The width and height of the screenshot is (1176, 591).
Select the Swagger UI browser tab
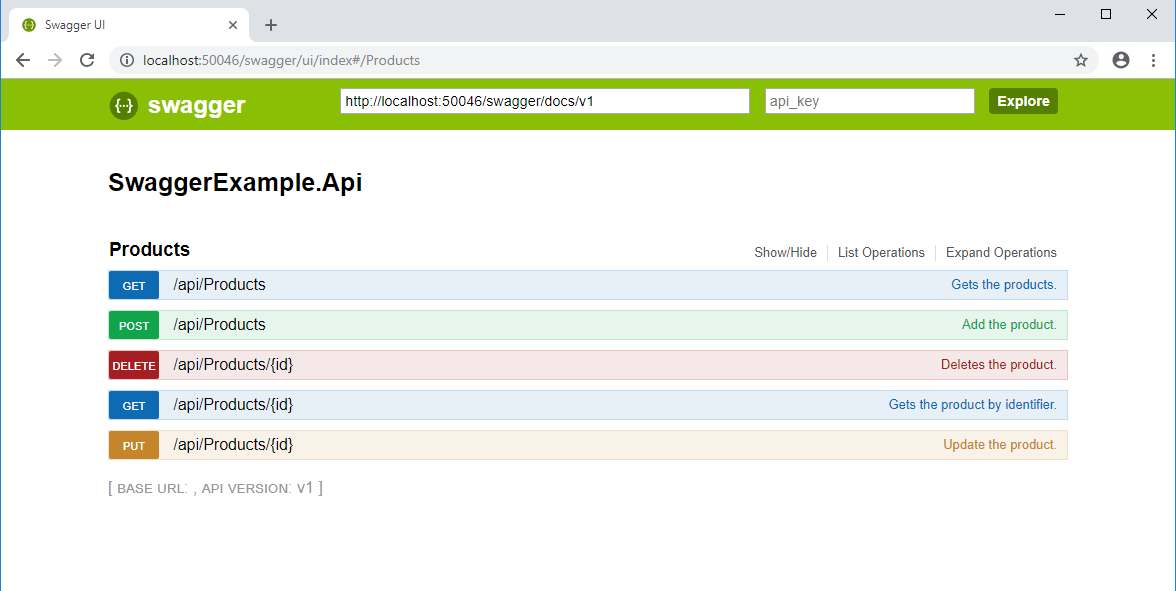pyautogui.click(x=128, y=25)
